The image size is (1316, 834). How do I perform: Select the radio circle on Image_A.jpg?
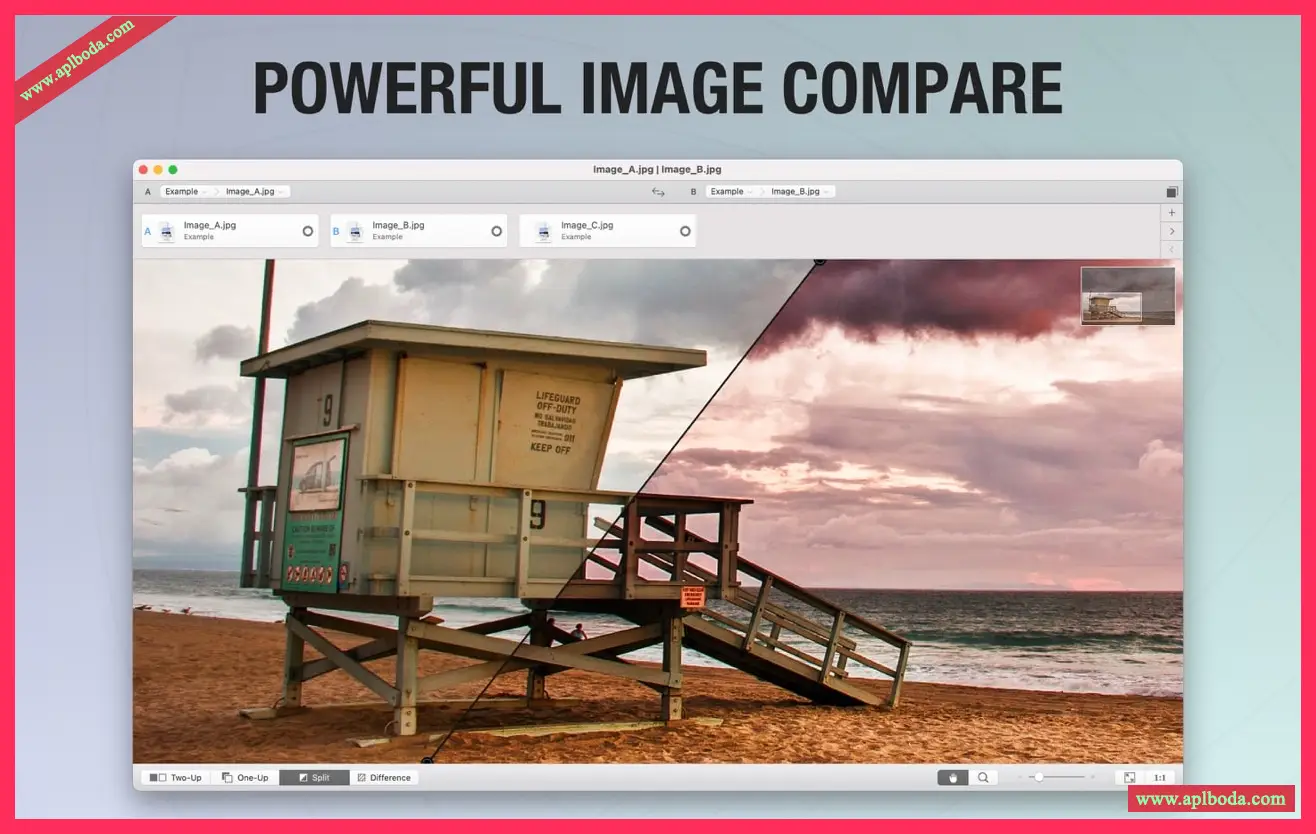tap(307, 231)
